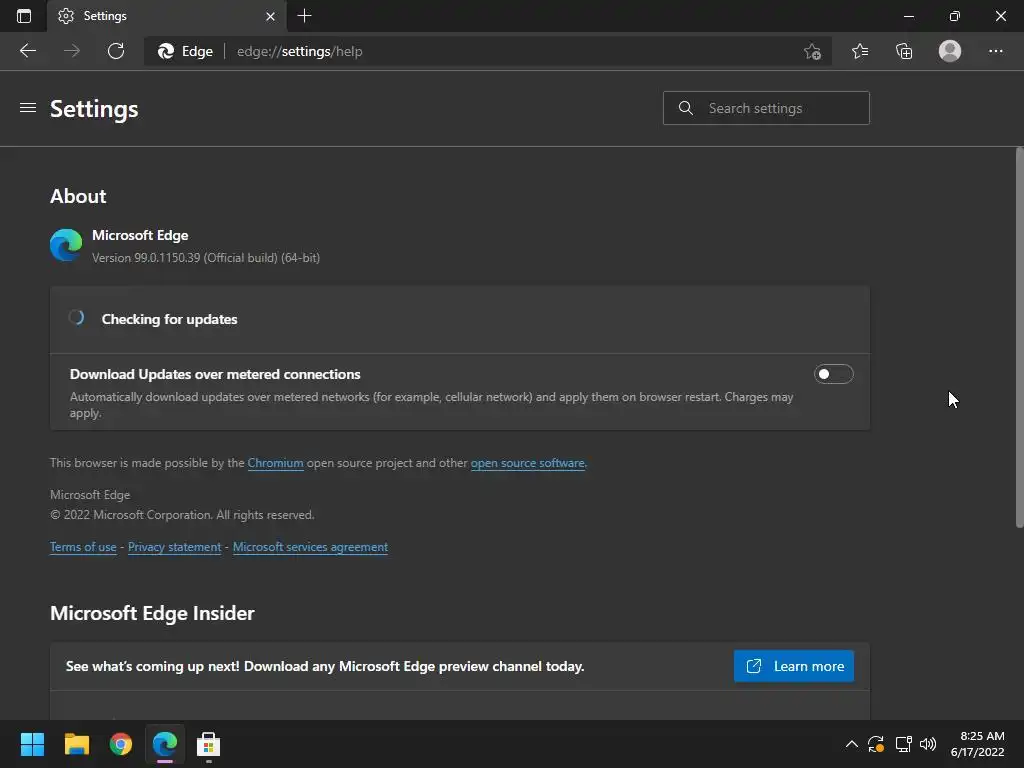Click the About heading
This screenshot has height=768, width=1024.
pos(78,196)
